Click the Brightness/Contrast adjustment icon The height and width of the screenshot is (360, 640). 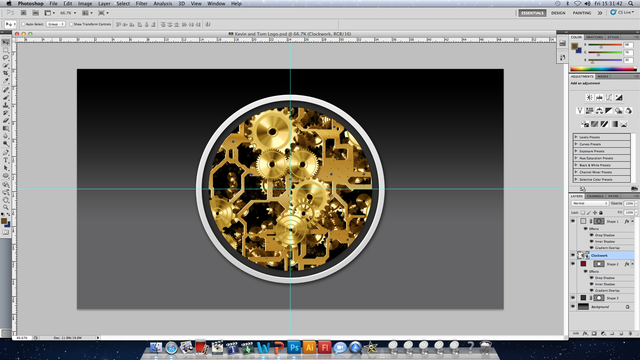point(589,98)
